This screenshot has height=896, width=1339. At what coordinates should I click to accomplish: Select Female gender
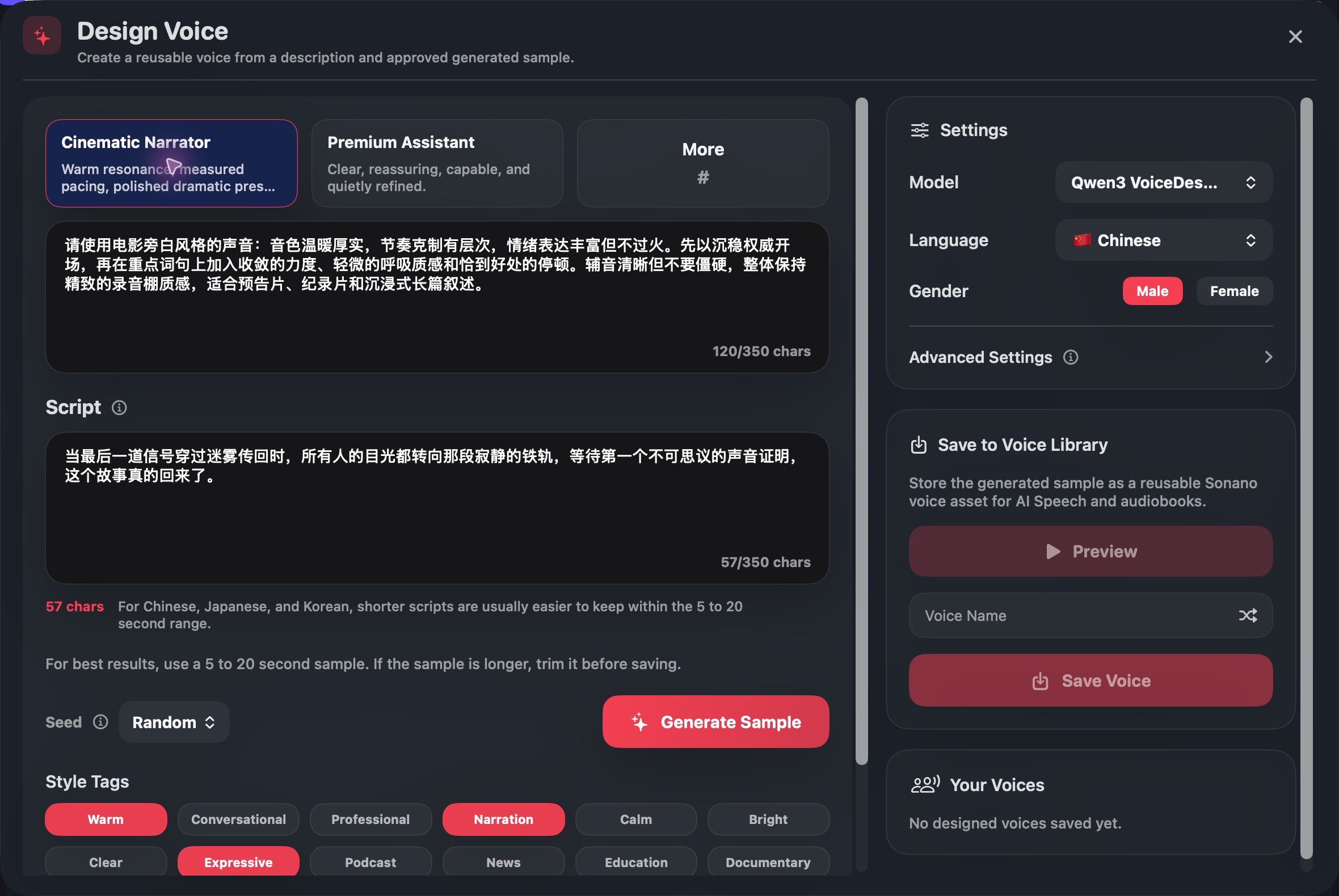coord(1234,291)
